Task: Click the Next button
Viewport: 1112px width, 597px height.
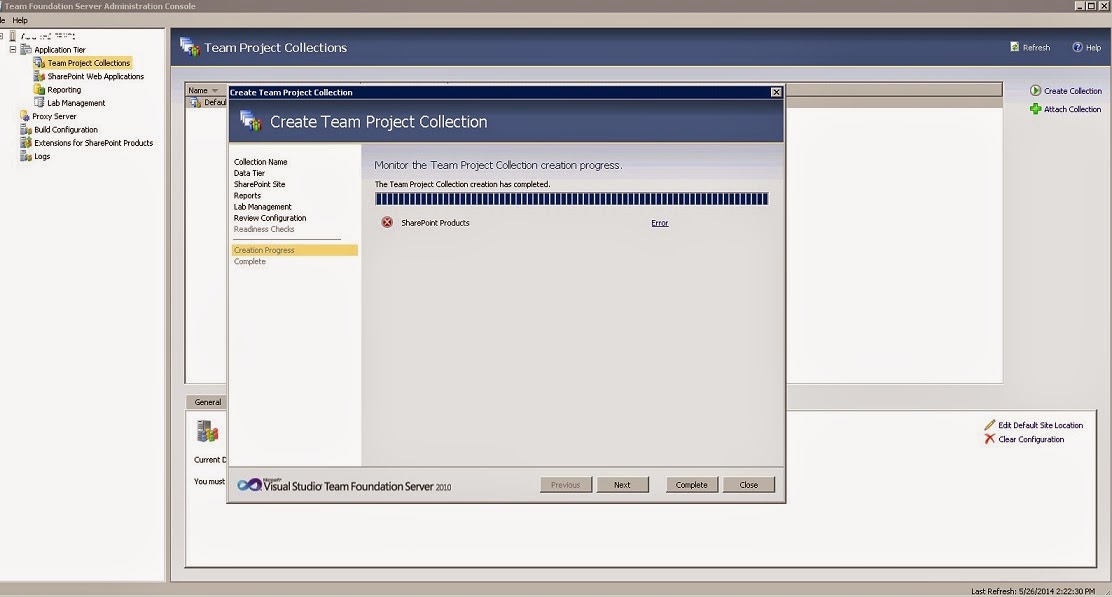Action: coord(622,485)
